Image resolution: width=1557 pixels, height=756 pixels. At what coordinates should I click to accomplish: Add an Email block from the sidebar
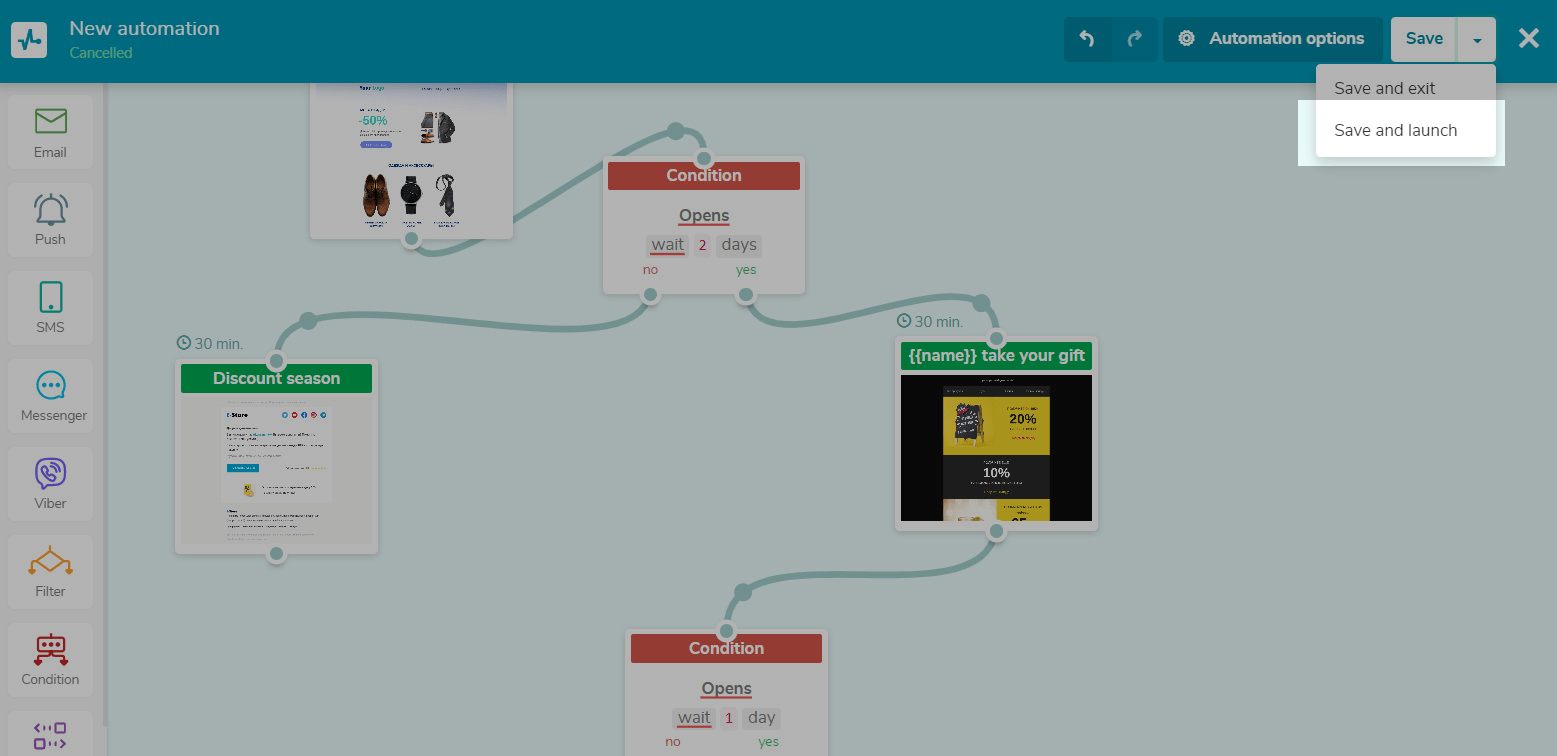coord(50,132)
